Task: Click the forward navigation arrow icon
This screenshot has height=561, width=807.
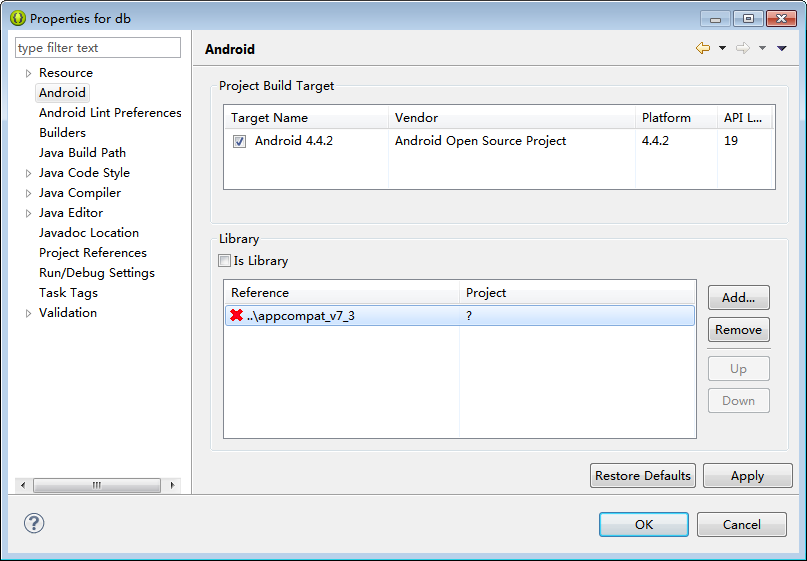Action: (743, 48)
